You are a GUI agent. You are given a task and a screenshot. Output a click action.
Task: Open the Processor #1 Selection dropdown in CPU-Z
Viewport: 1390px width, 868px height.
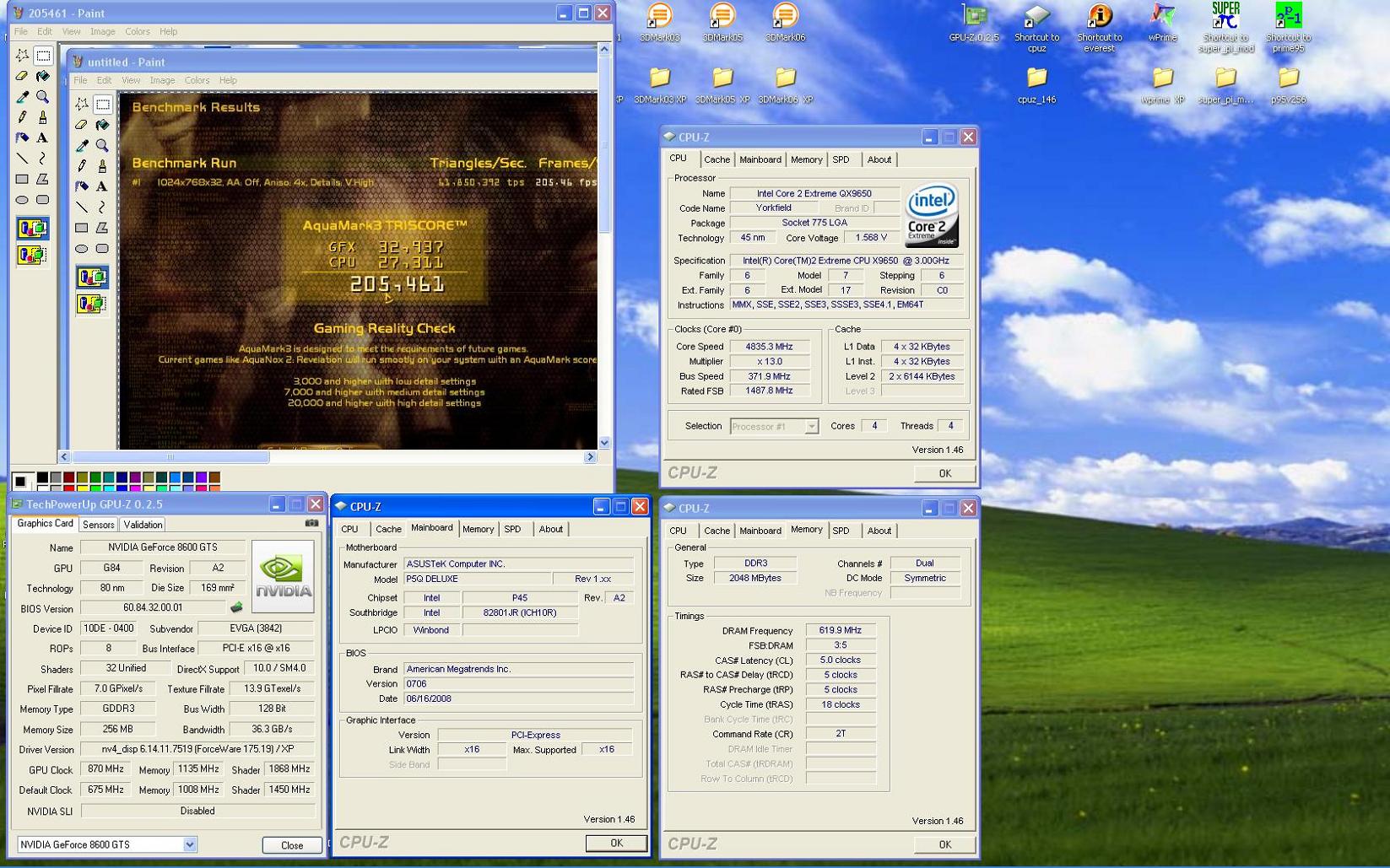click(x=810, y=427)
